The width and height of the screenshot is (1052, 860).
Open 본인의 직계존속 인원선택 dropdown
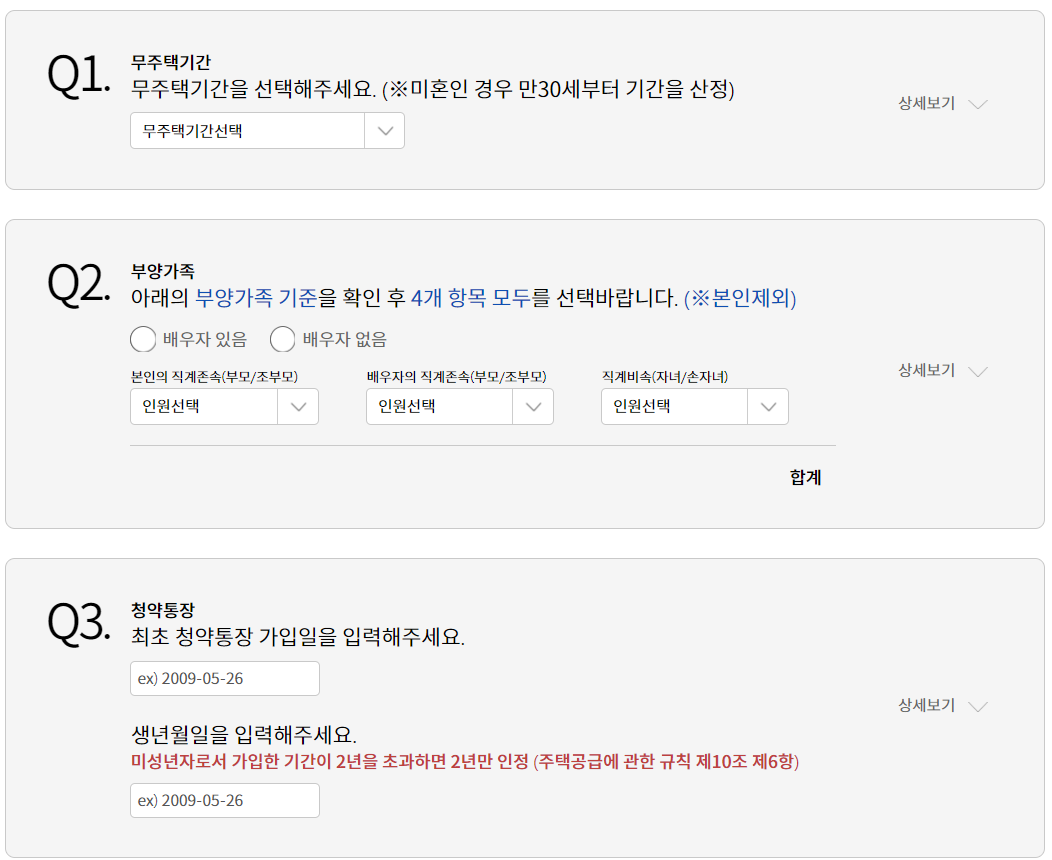click(x=224, y=407)
